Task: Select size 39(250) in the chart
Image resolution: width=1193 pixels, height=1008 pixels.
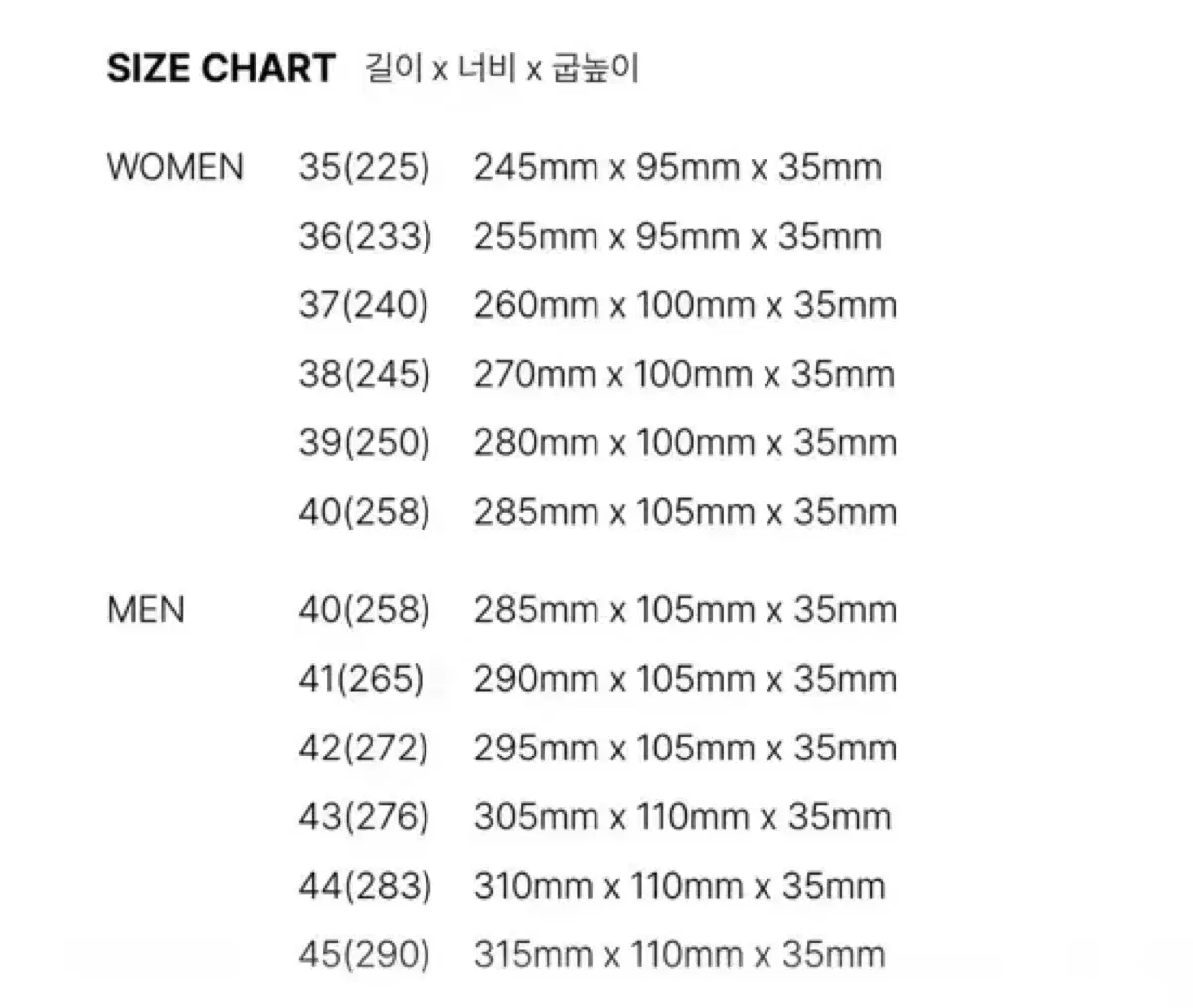Action: [364, 442]
